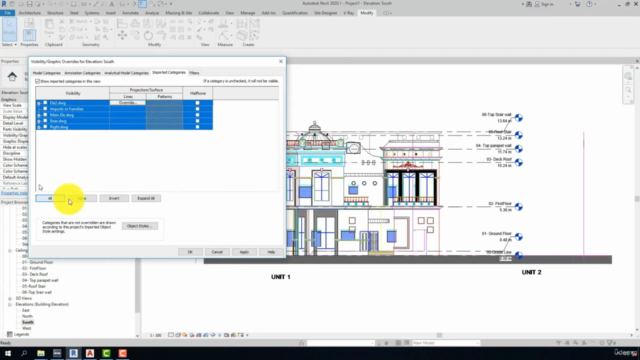Image resolution: width=640 pixels, height=360 pixels.
Task: Click the Expand All button
Action: (146, 198)
